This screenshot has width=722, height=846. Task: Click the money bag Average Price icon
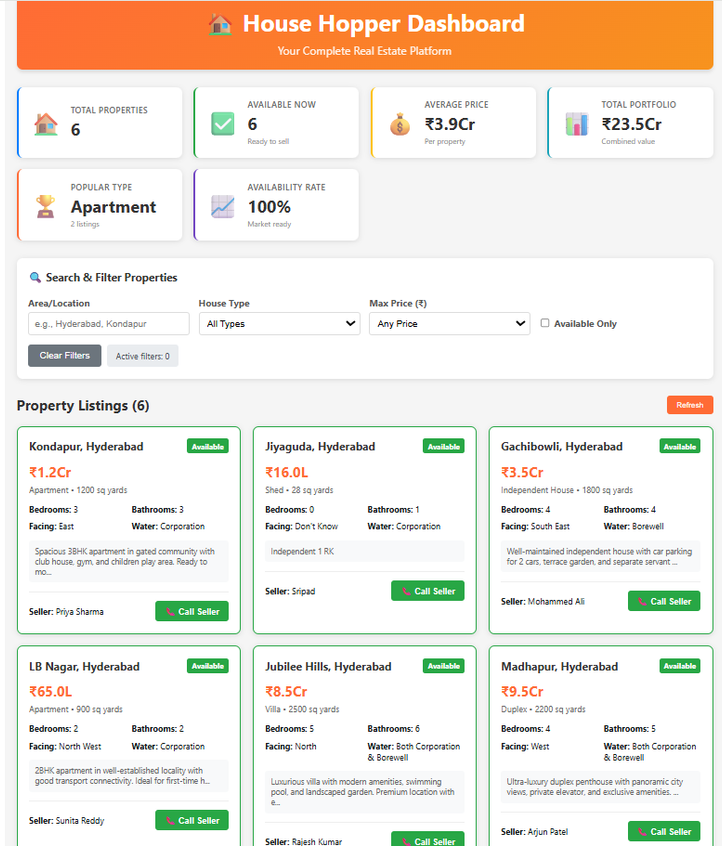coord(400,124)
